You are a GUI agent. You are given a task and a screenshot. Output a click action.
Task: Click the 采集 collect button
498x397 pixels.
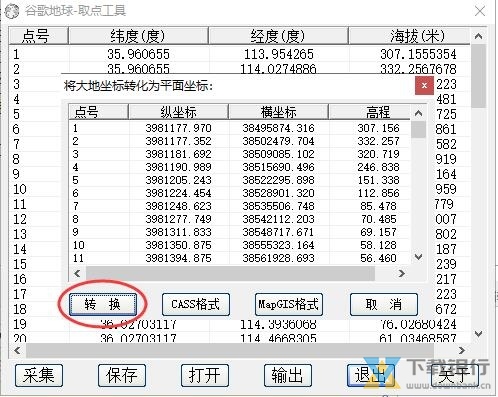tap(39, 375)
